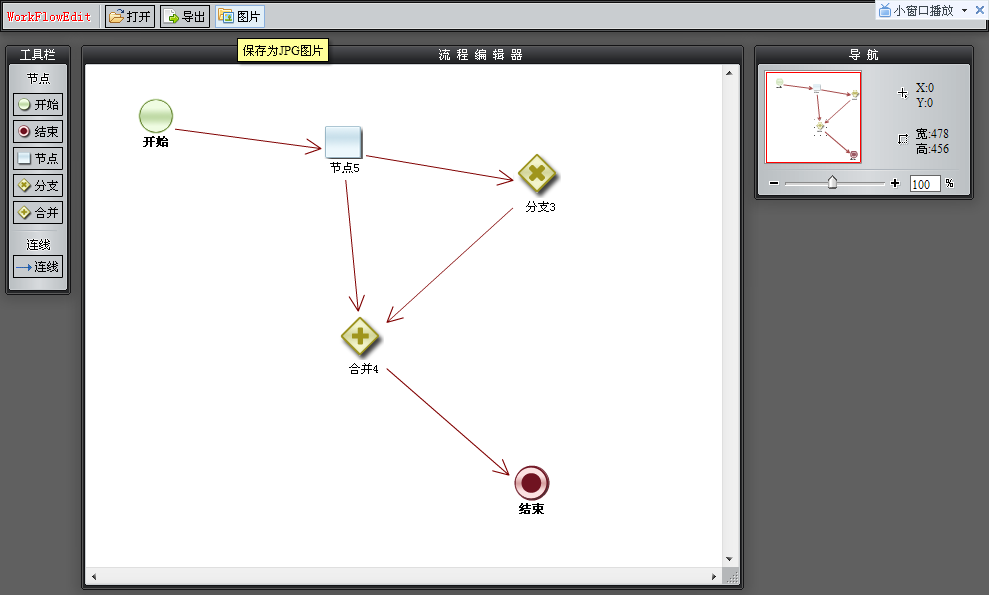989x595 pixels.
Task: Click the horizontal scrollbar left arrow
Action: [x=94, y=577]
